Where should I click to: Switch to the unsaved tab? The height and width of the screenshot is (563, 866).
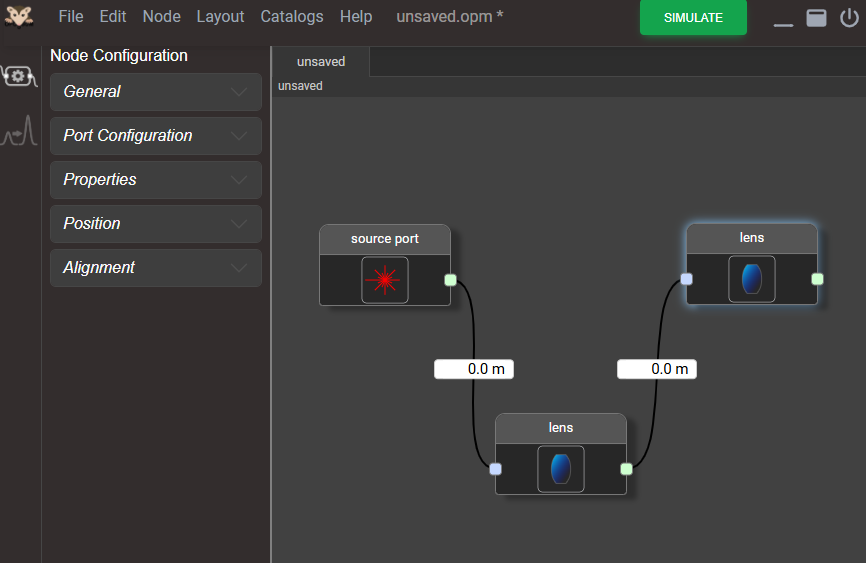pyautogui.click(x=321, y=61)
